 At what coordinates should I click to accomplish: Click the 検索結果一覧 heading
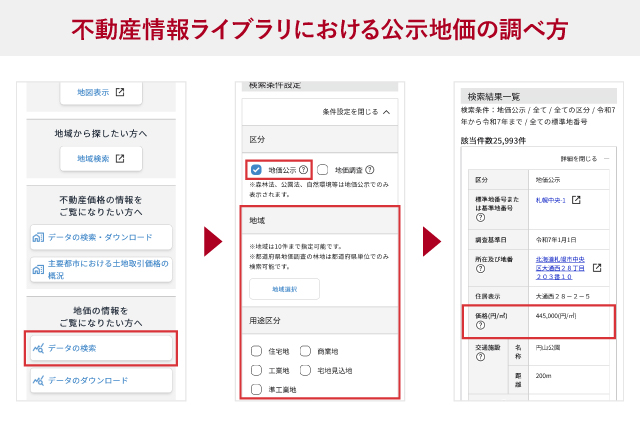coord(494,97)
